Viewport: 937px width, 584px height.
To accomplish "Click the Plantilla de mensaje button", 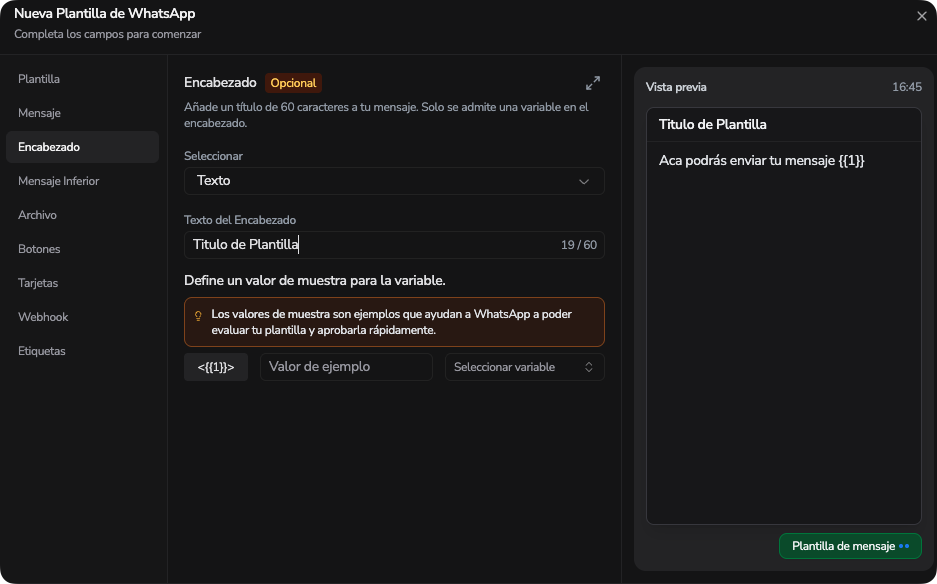I will 850,546.
